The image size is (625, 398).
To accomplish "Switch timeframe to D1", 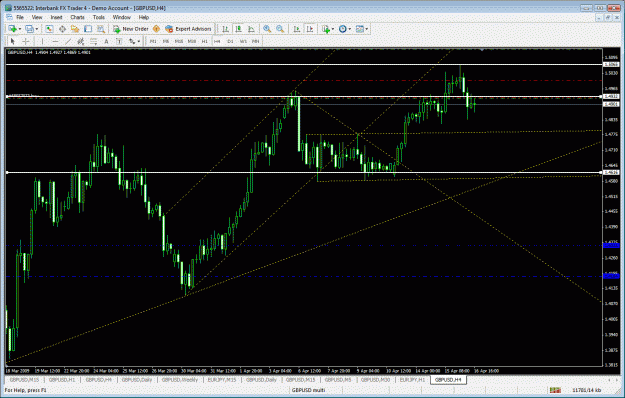I will [230, 41].
